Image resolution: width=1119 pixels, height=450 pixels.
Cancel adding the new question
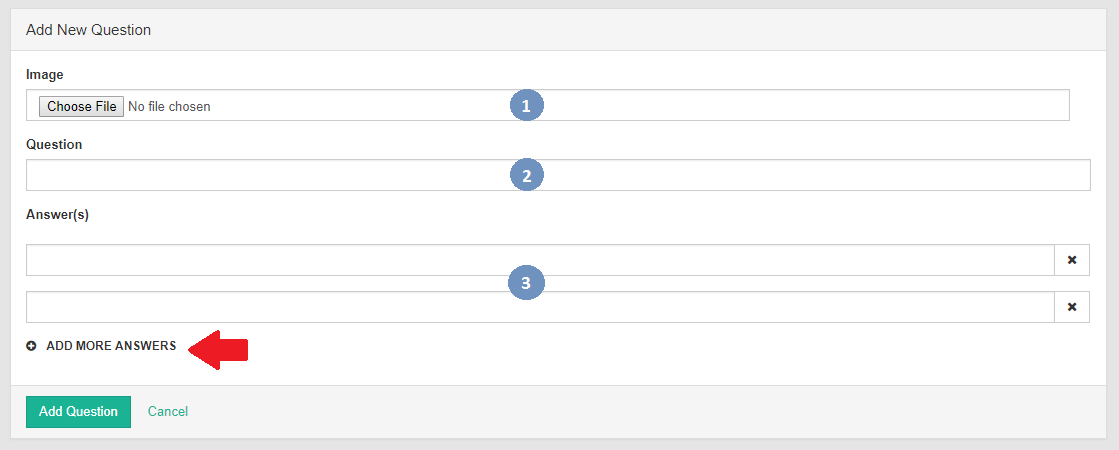[x=168, y=411]
